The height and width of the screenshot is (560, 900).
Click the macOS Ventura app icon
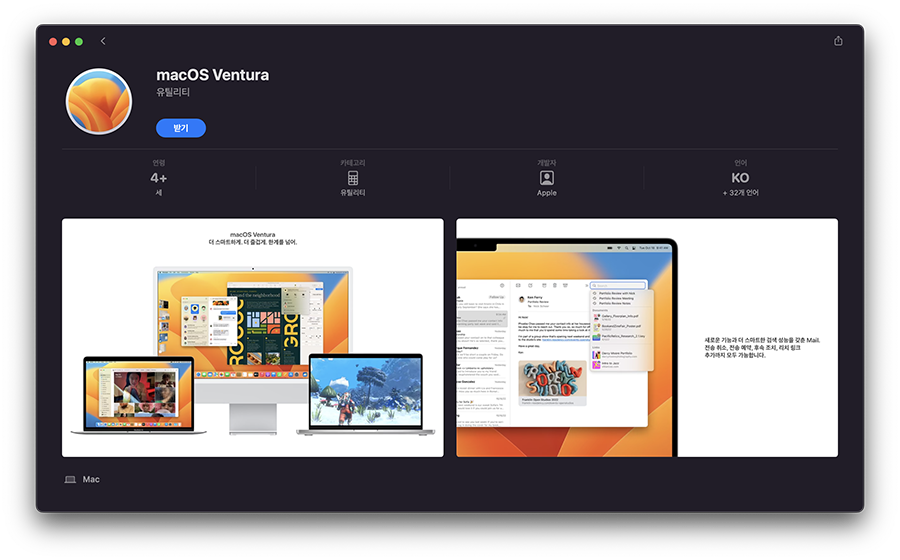point(99,101)
